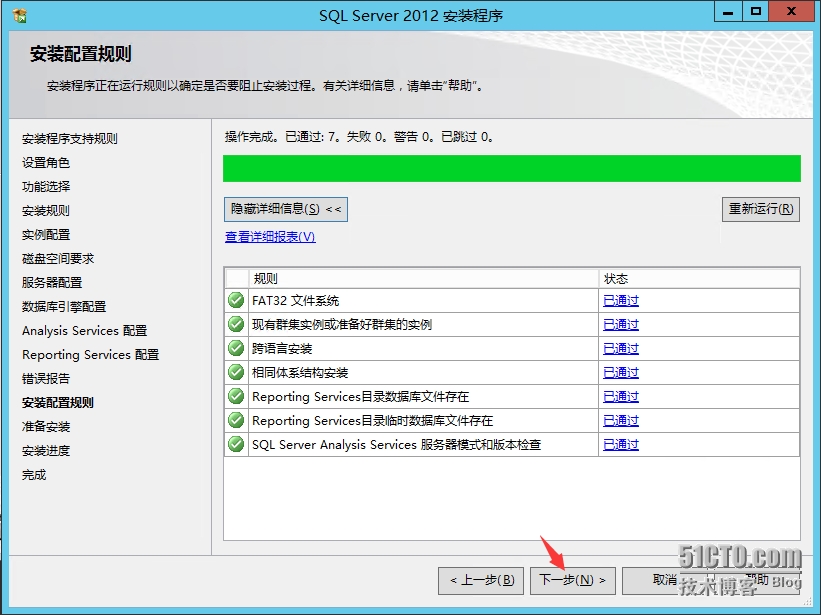Image resolution: width=821 pixels, height=615 pixels.
Task: Select Reporting Services 配置 step
Action: tap(91, 355)
